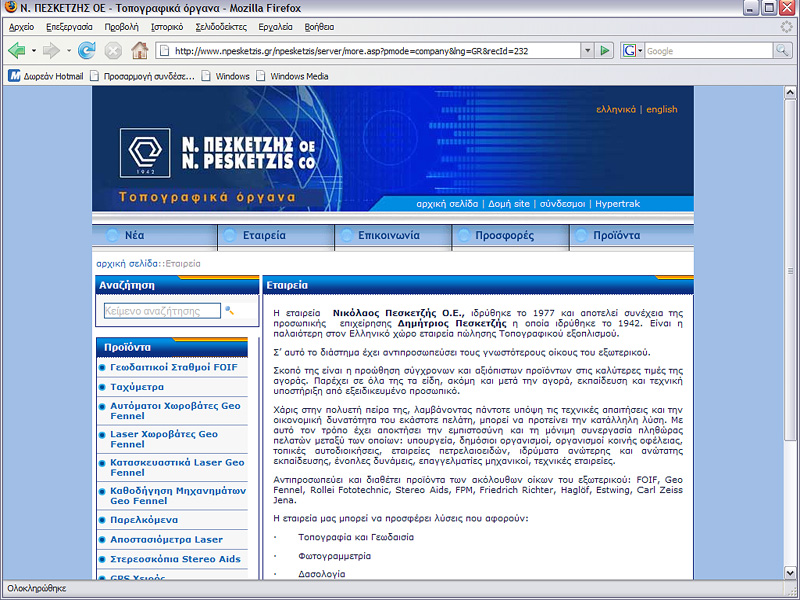Click the Κείμενο αναζήτησης search field

coord(162,311)
